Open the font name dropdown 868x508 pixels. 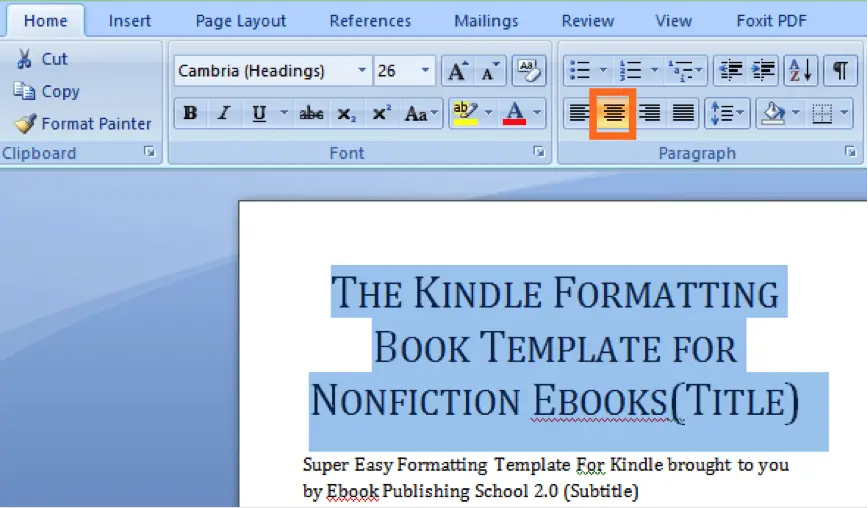tap(362, 71)
